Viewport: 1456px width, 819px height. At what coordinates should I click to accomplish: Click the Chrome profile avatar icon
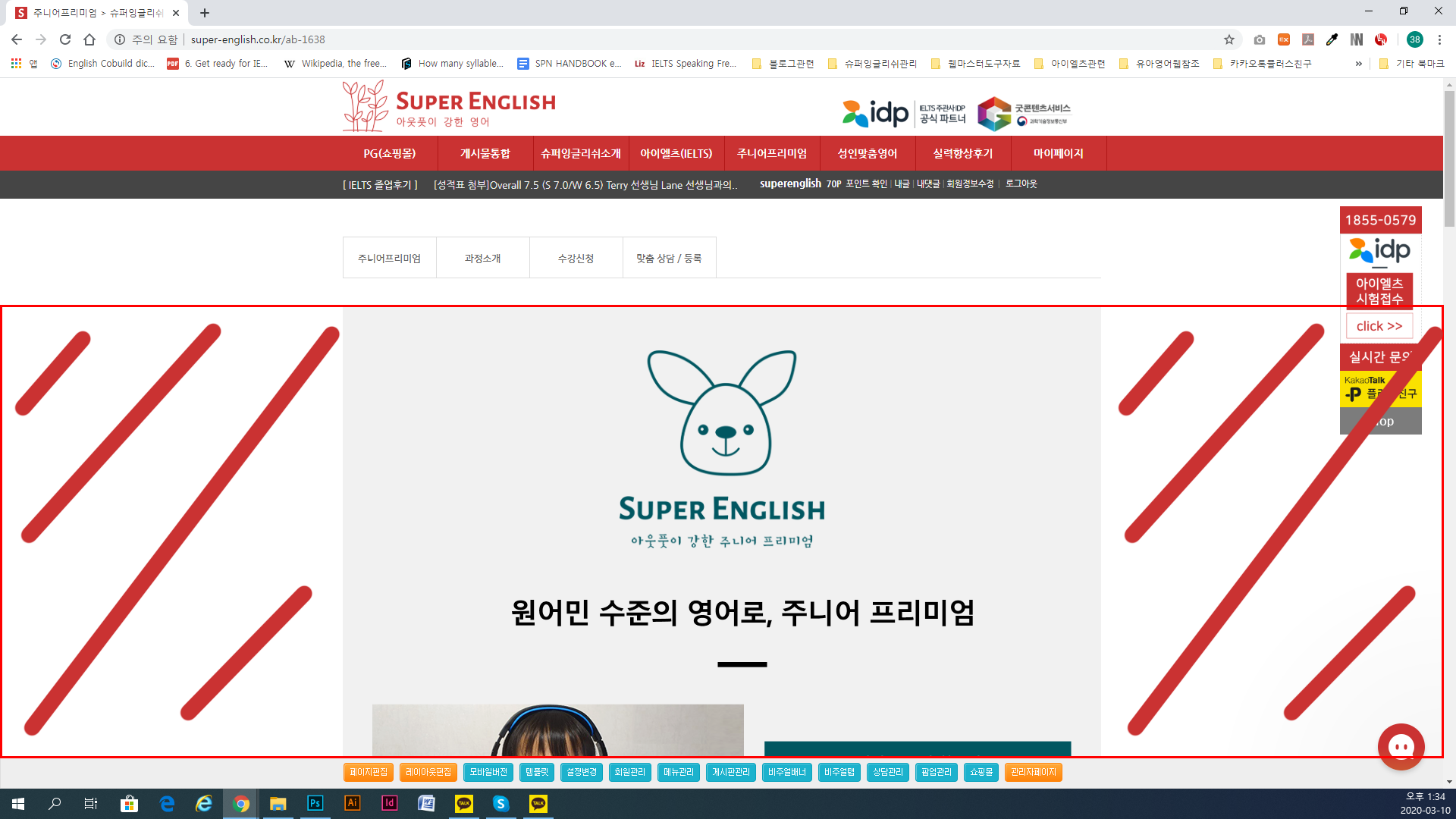tap(1414, 39)
